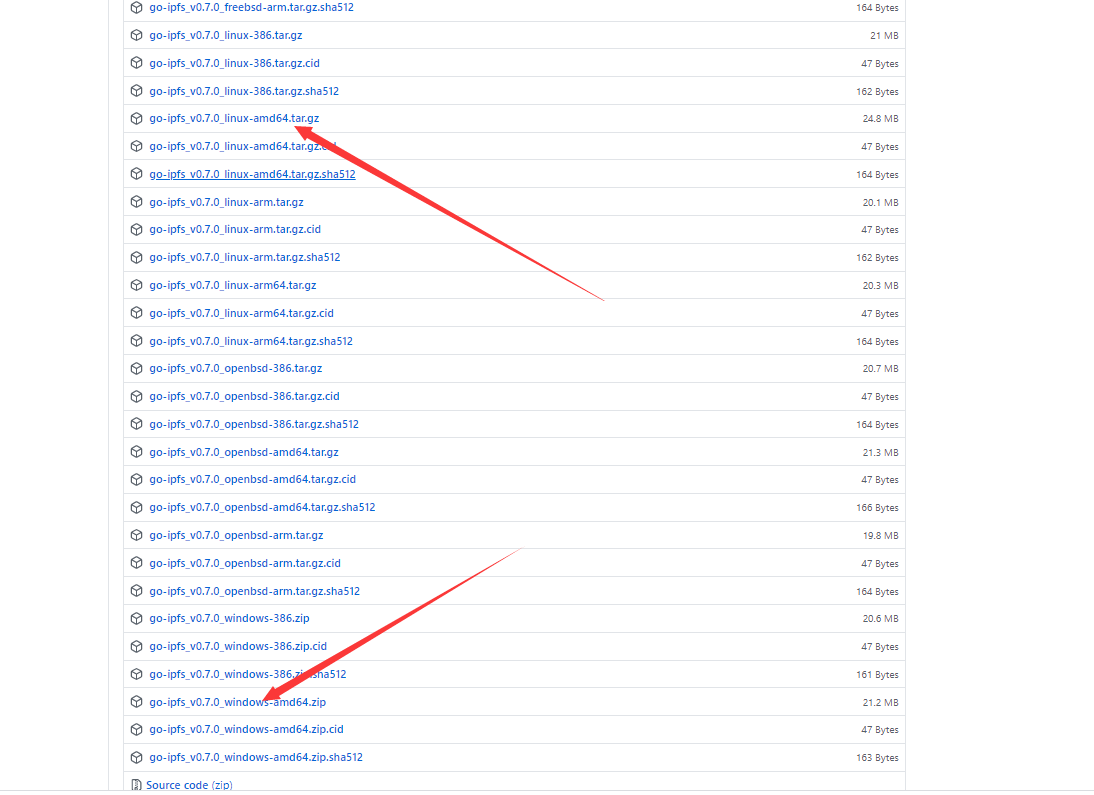
Task: Click package icon beside windows-386.zip
Action: (x=137, y=618)
